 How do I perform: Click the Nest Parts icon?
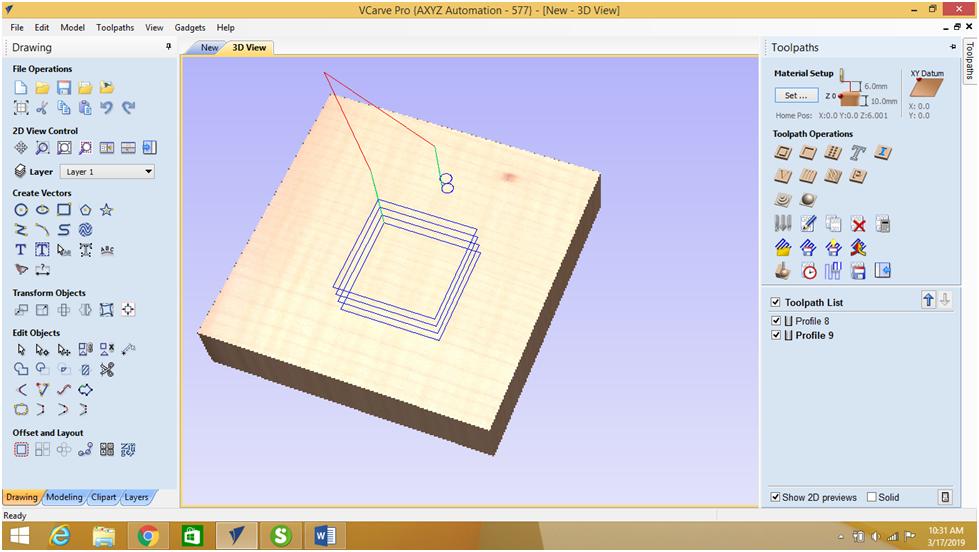(128, 450)
